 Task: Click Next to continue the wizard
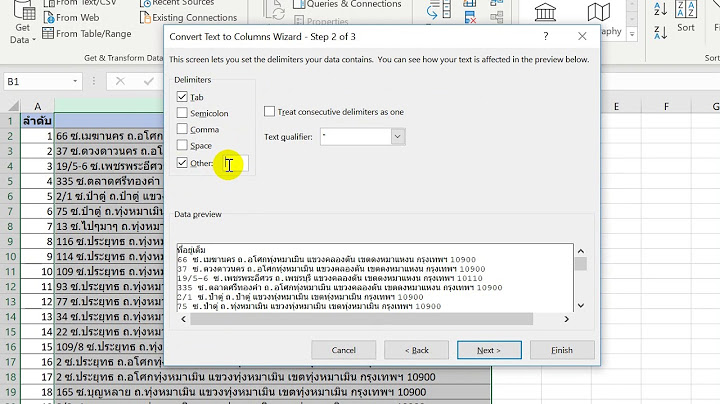click(x=489, y=350)
